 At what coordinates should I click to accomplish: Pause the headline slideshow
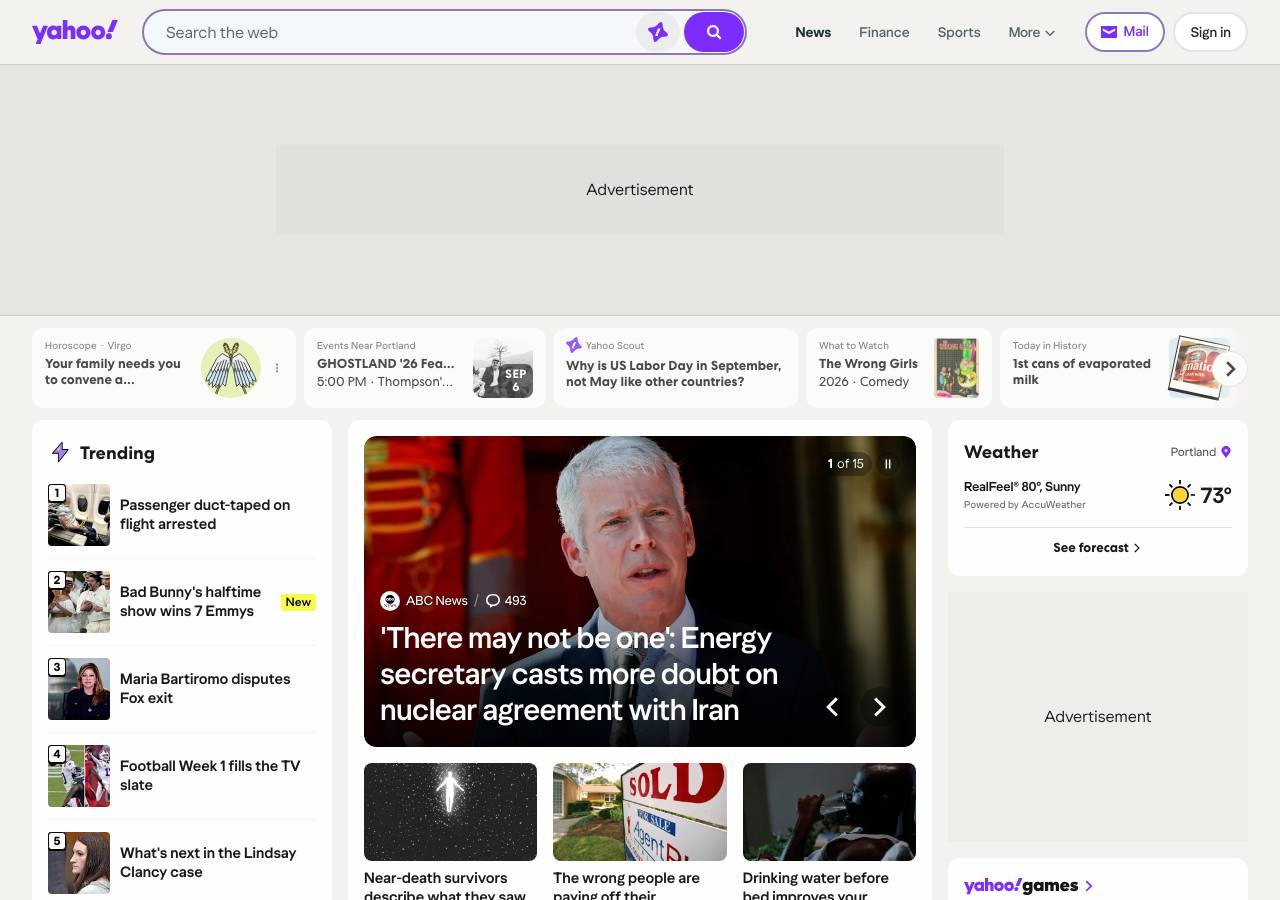(887, 464)
